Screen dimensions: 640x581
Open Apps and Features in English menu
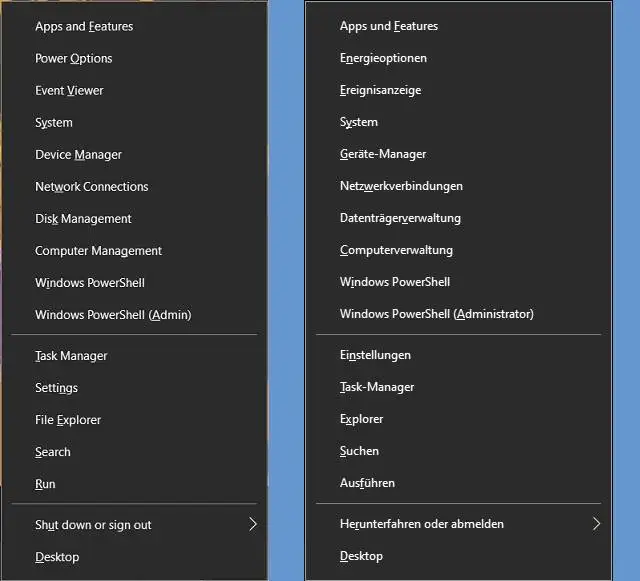[x=84, y=27]
